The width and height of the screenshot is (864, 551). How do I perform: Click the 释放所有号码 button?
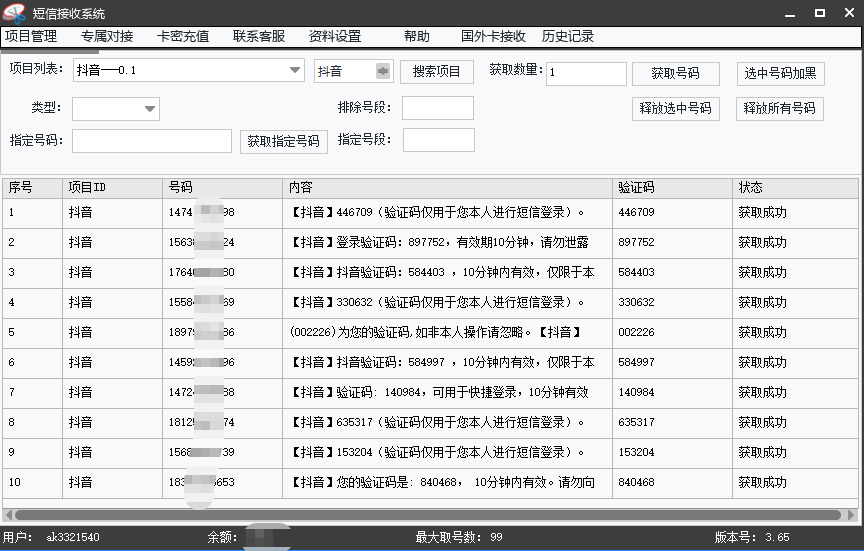coord(779,108)
